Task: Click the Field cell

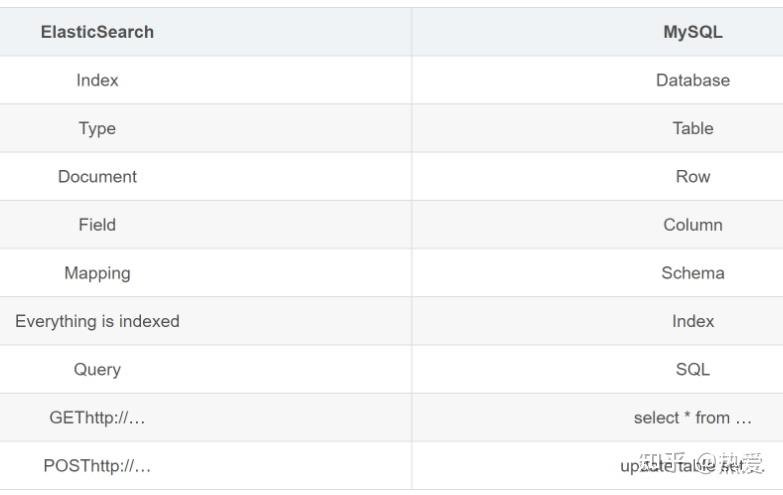Action: (x=97, y=224)
